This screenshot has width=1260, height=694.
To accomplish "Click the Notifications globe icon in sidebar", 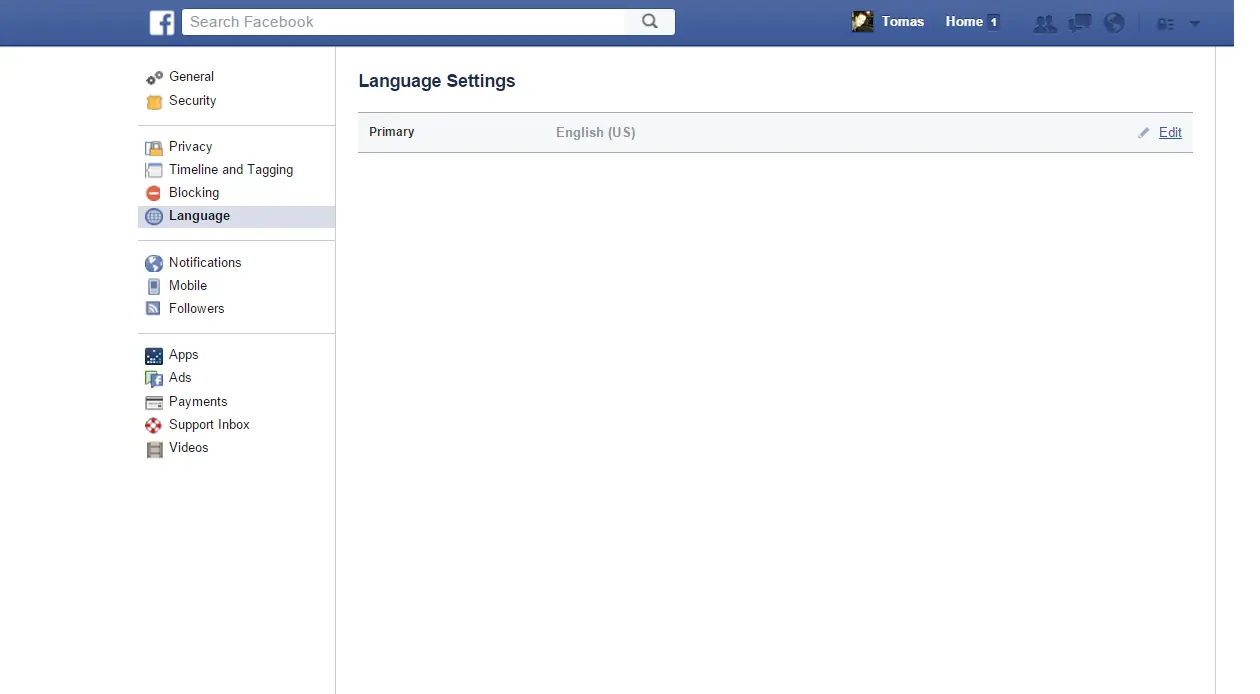I will (x=154, y=263).
